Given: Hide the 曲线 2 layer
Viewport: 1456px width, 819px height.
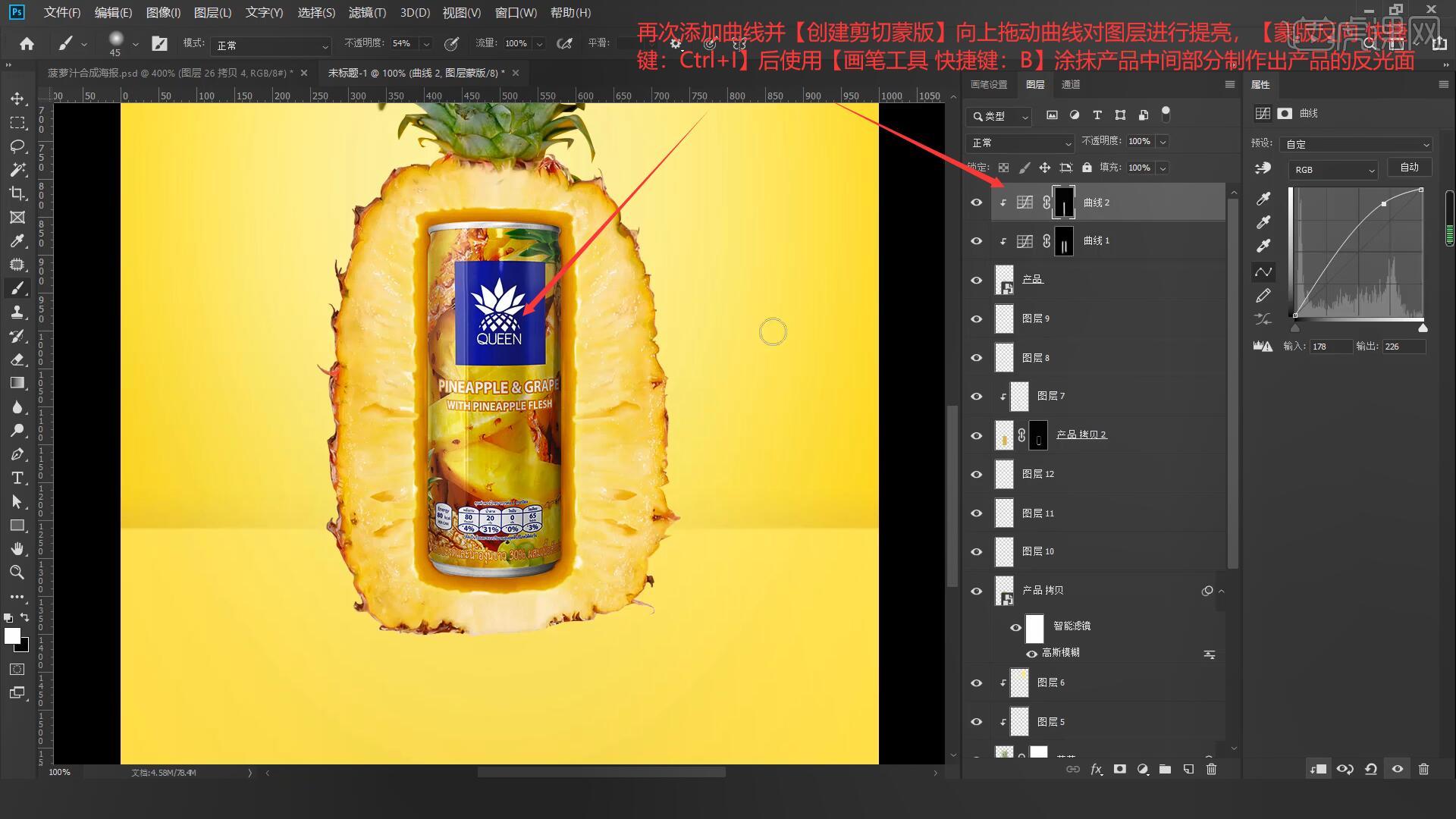Looking at the screenshot, I should 976,202.
